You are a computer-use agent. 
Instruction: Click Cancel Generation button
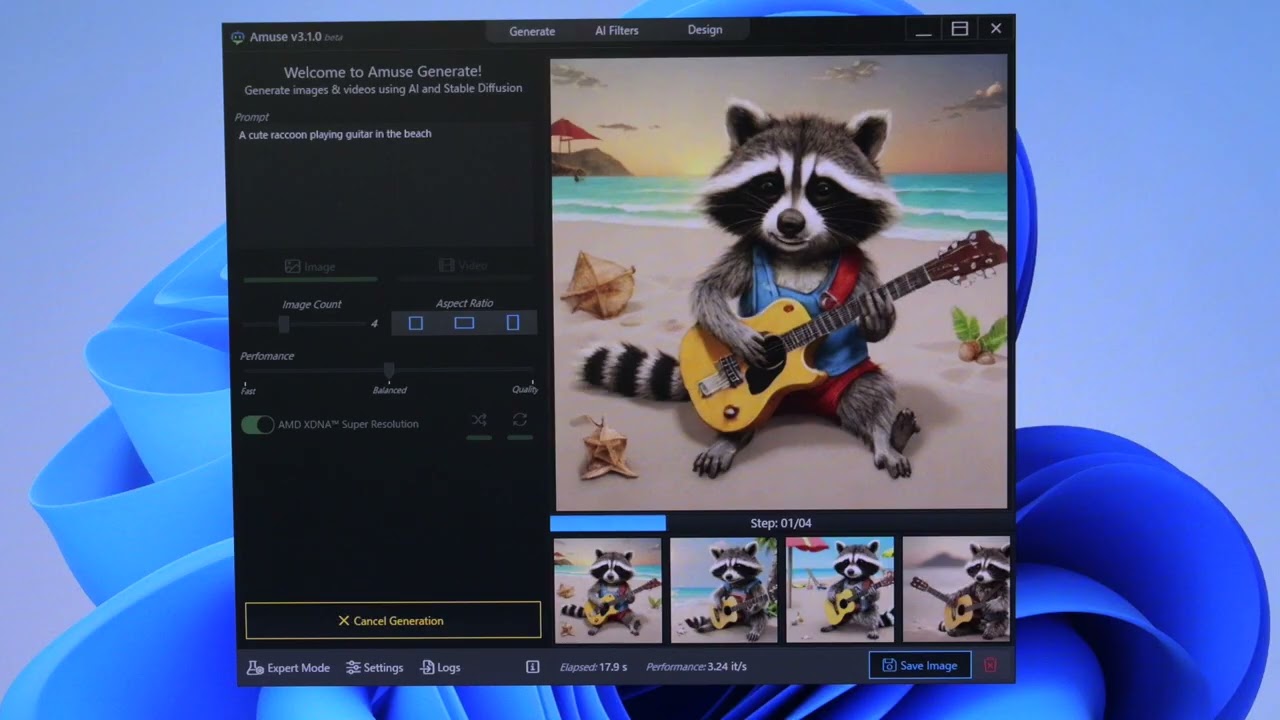(x=393, y=620)
